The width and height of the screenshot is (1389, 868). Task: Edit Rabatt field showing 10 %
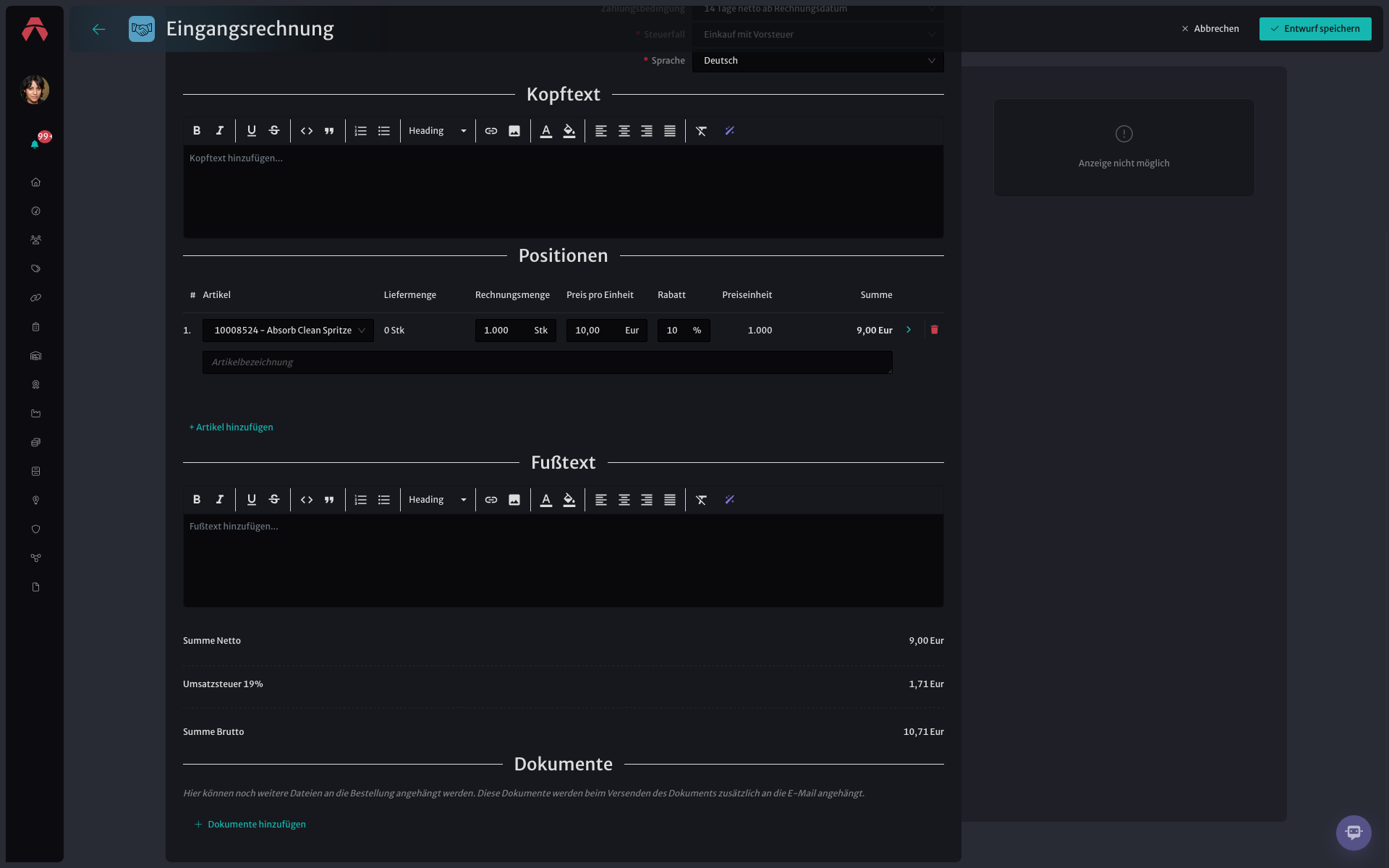(684, 331)
